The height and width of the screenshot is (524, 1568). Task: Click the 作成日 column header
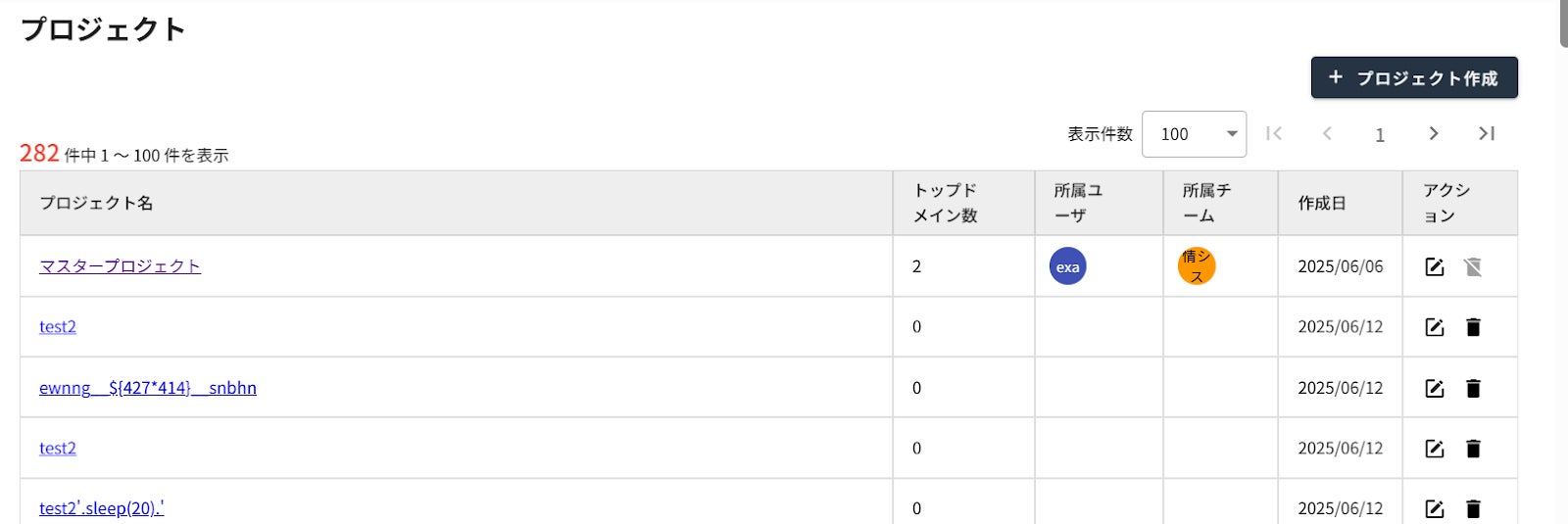click(1322, 203)
